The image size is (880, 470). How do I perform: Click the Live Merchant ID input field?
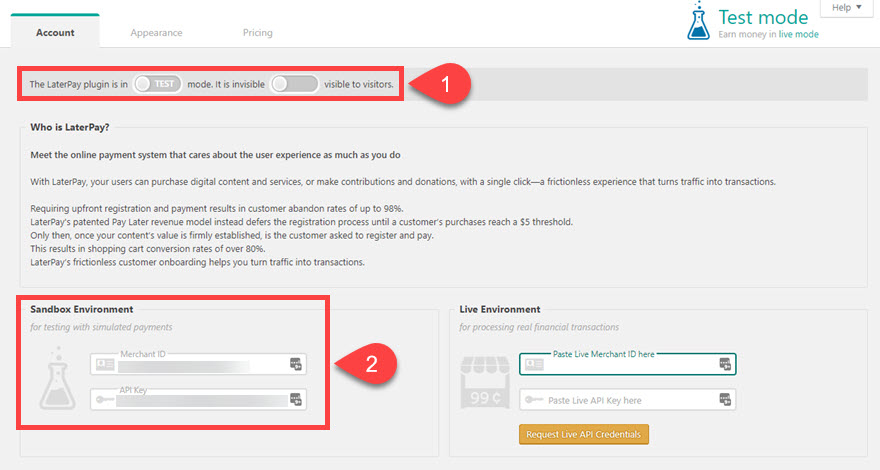[x=627, y=364]
